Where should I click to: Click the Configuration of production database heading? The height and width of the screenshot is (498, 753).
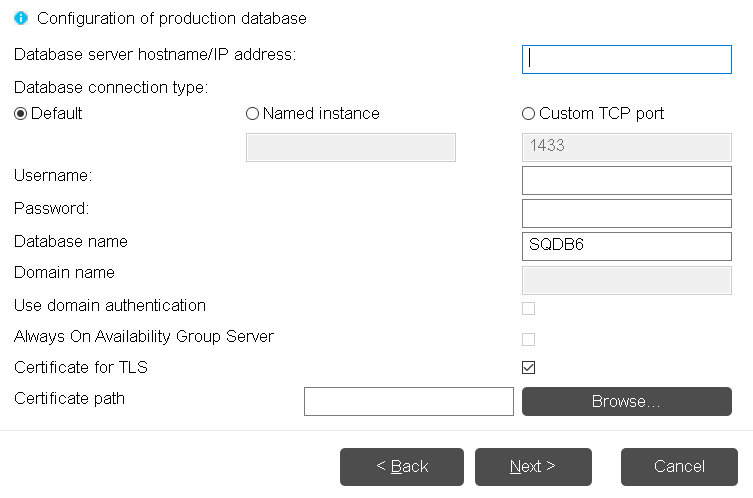click(171, 18)
